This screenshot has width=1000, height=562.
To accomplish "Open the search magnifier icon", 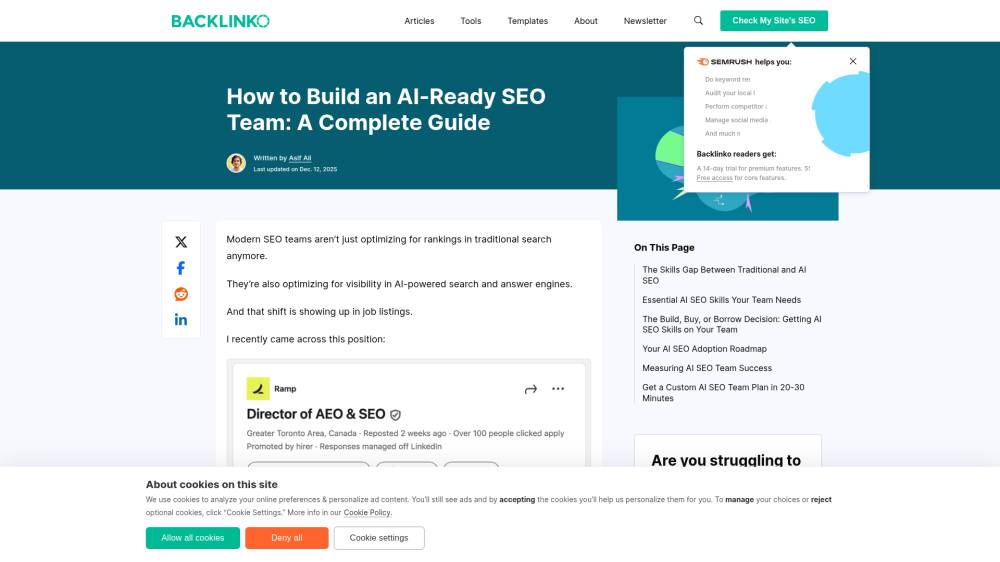I will pyautogui.click(x=698, y=20).
